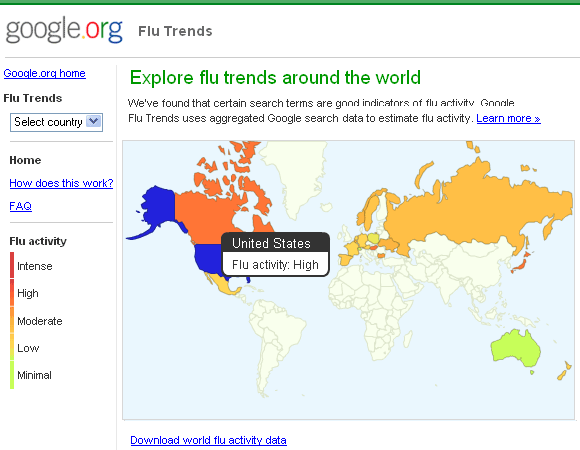Click the Minimal green legend swatch
The width and height of the screenshot is (580, 450).
pos(12,375)
